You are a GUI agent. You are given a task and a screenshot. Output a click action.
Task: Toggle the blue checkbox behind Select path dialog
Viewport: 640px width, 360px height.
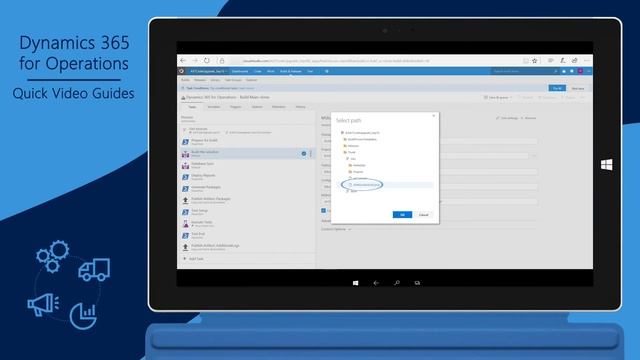324,211
